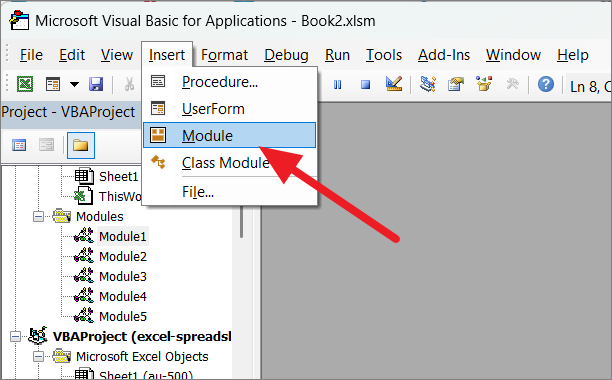The image size is (612, 380).
Task: Collapse the Microsoft Excel Objects folder
Action: pos(38,357)
